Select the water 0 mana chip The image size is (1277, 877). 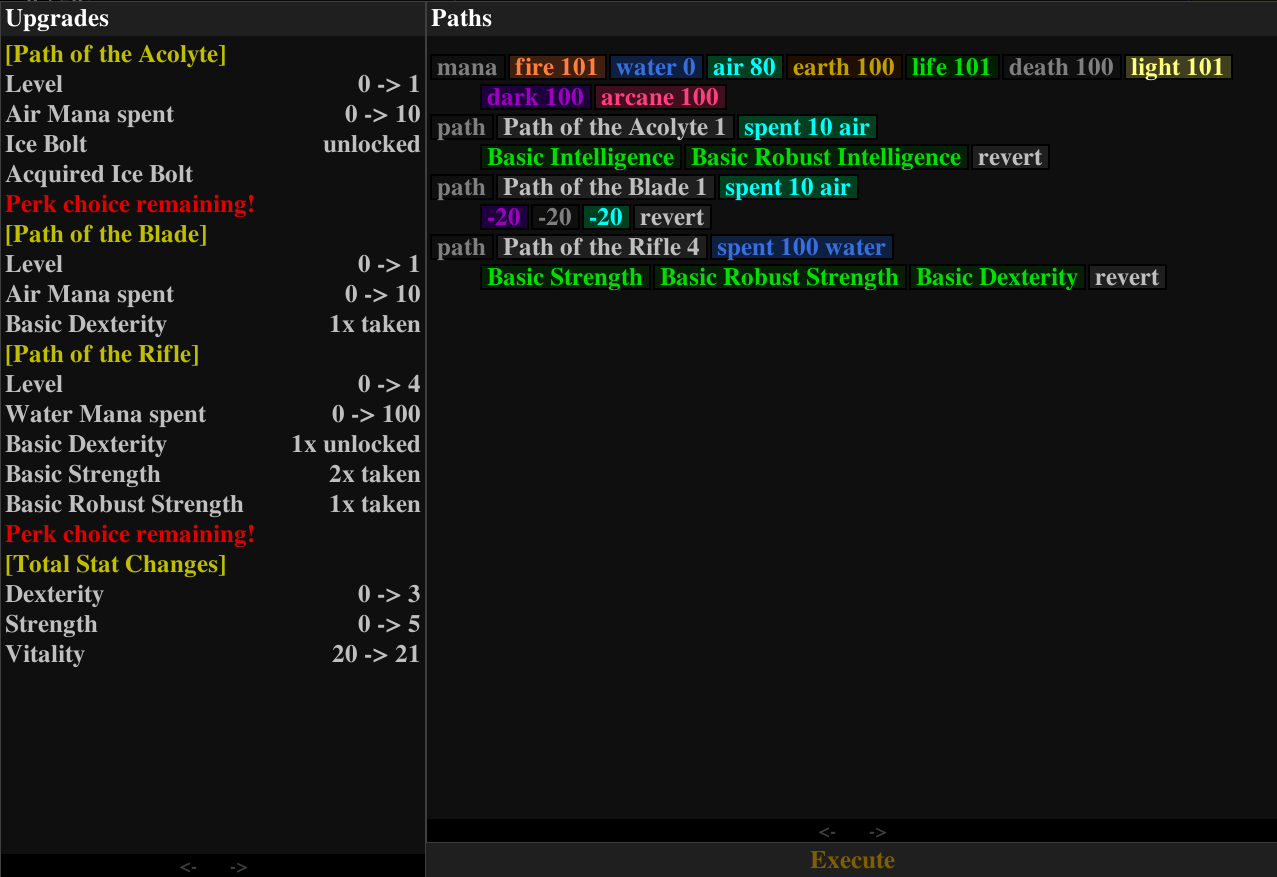pyautogui.click(x=656, y=67)
